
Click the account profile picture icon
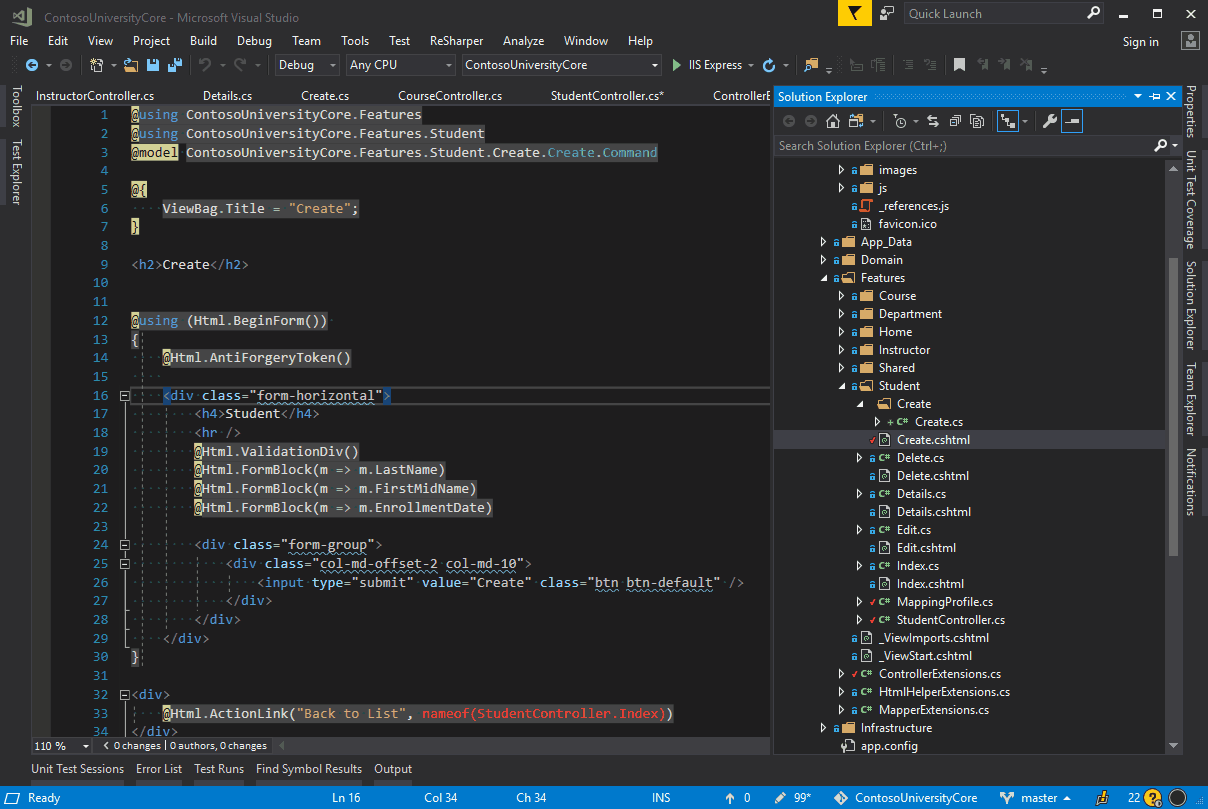pos(1190,41)
